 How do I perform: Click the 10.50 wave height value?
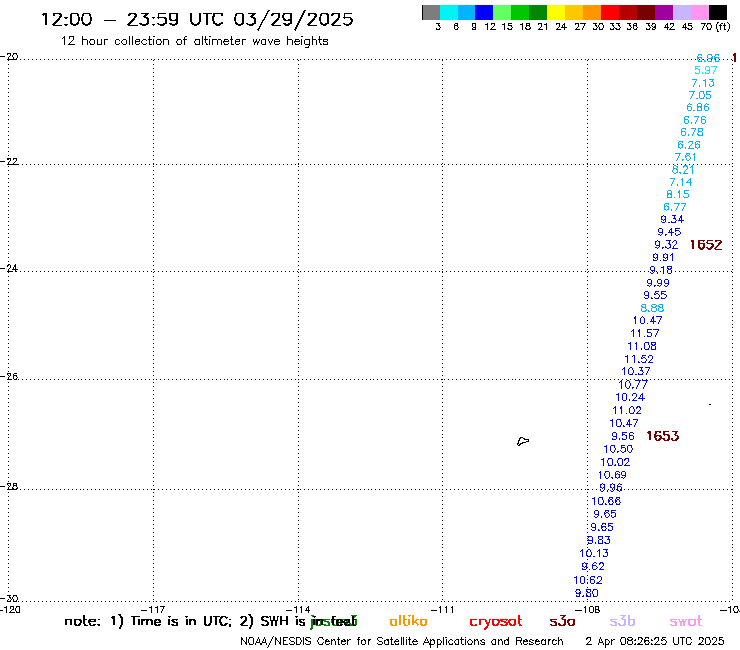click(618, 449)
